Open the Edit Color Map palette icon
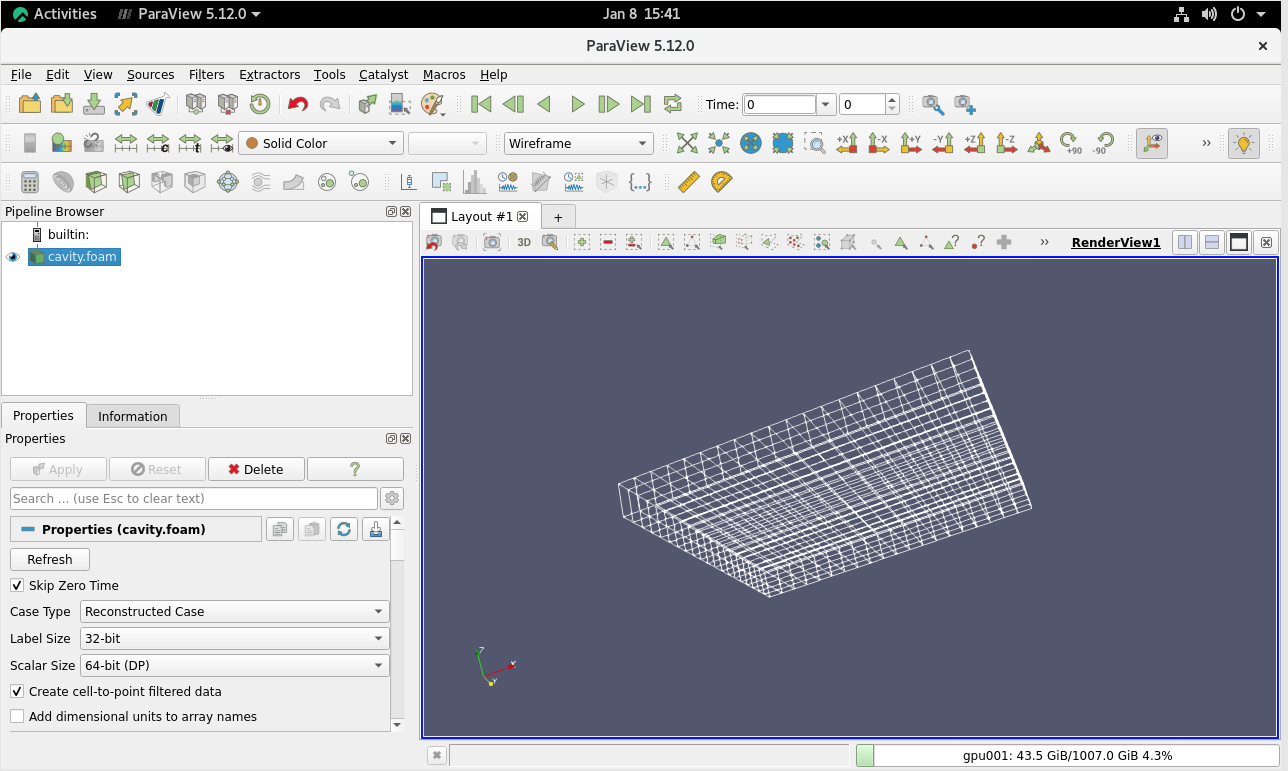The width and height of the screenshot is (1288, 771). (x=432, y=104)
